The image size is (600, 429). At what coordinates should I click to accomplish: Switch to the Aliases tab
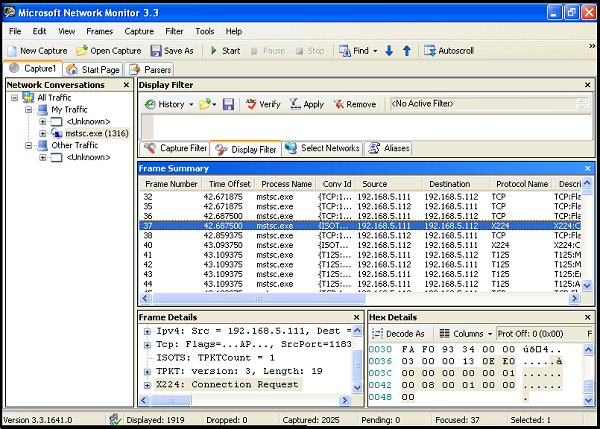click(x=389, y=148)
